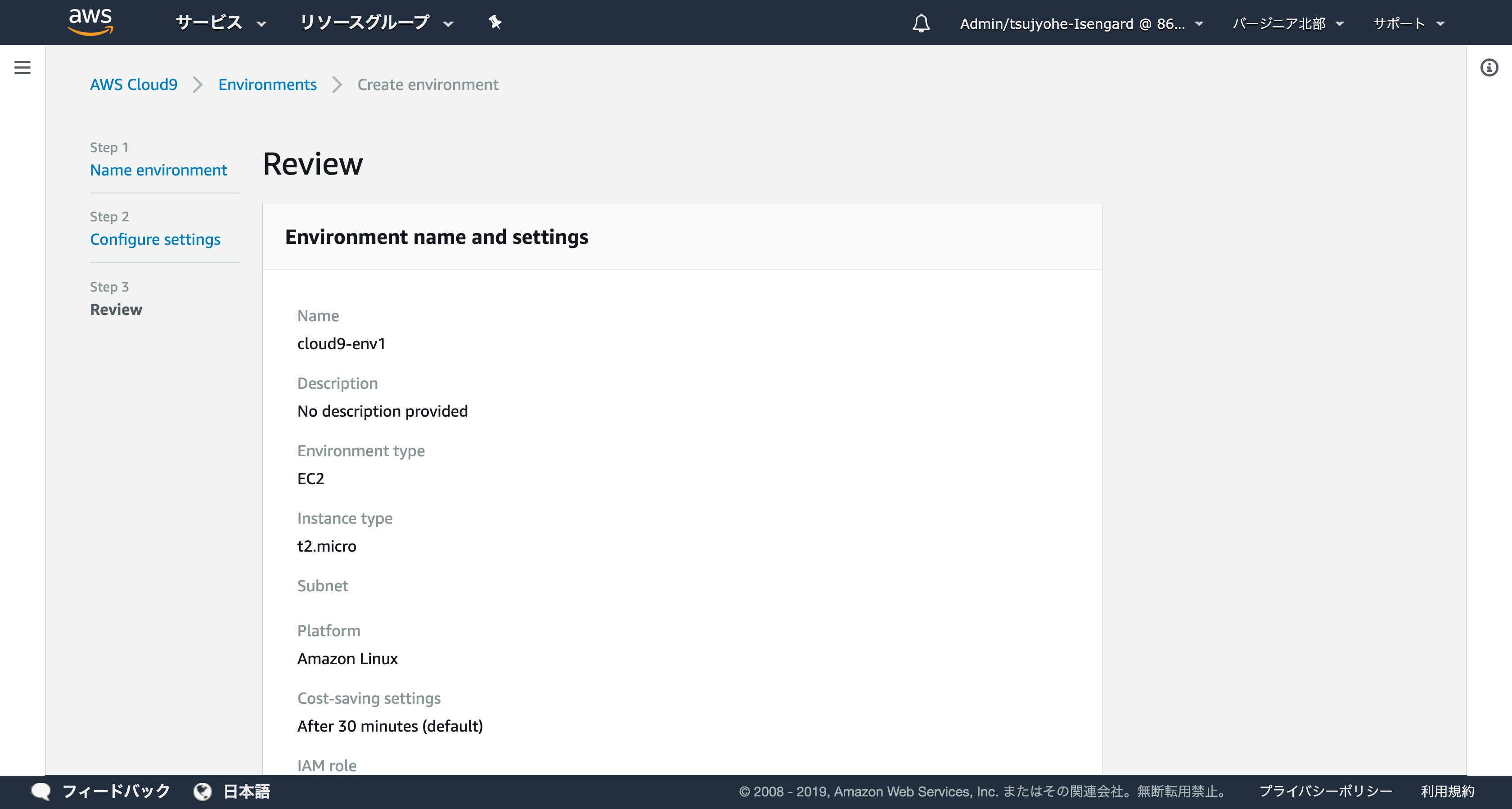Click the feedback speech bubble icon
The width and height of the screenshot is (1512, 809).
click(x=41, y=791)
